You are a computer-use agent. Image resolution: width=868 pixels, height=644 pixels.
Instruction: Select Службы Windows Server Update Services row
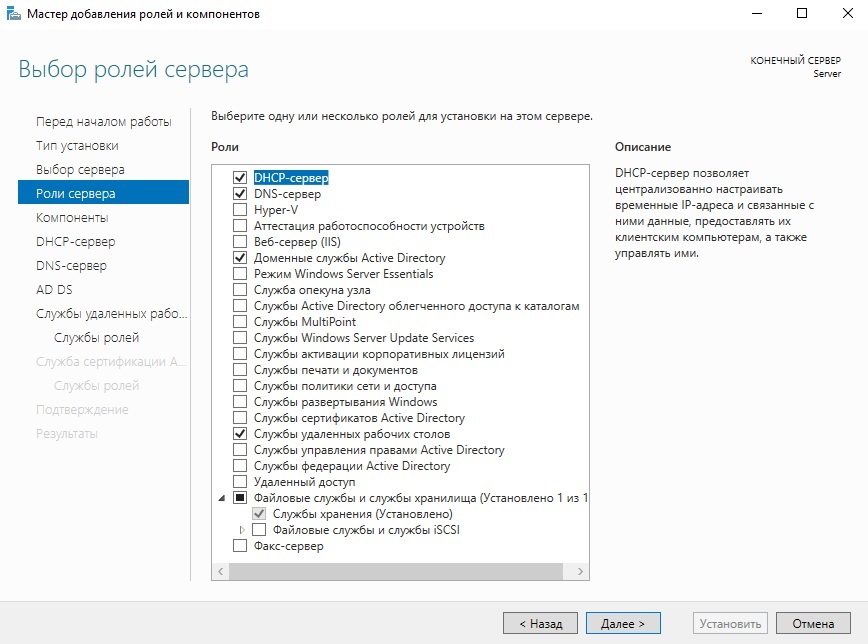click(x=363, y=338)
